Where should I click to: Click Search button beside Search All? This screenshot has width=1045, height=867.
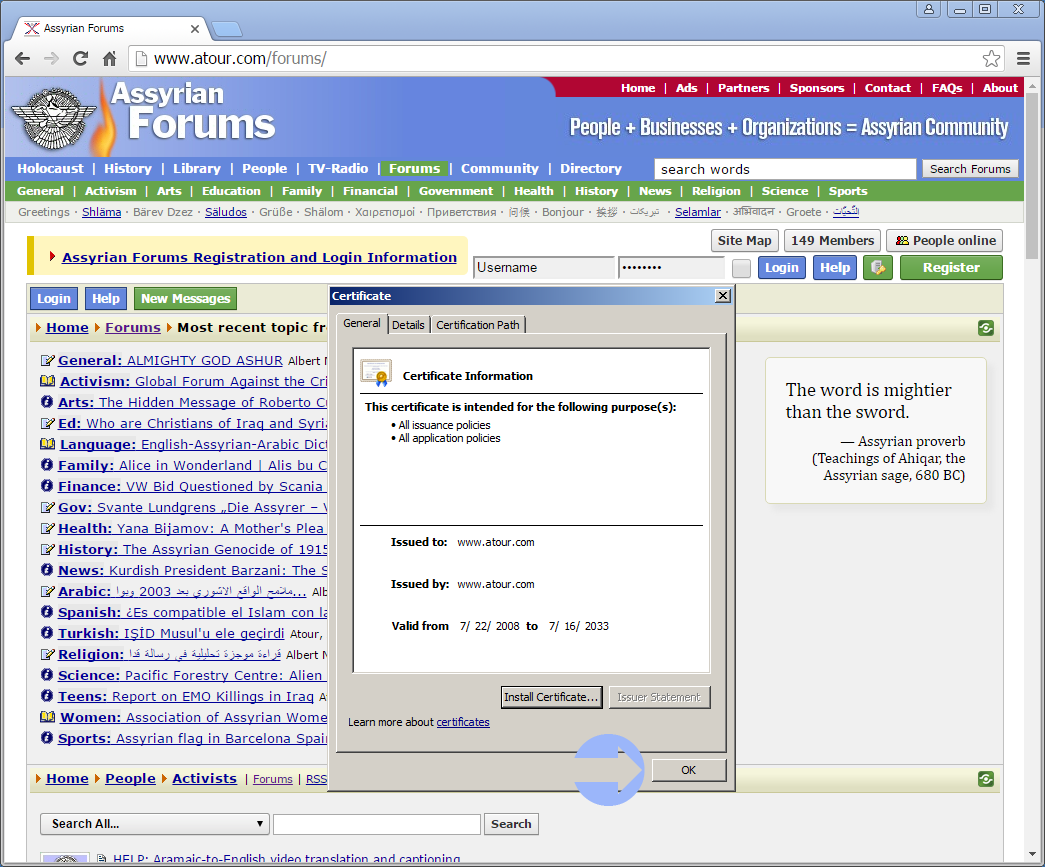pos(511,824)
